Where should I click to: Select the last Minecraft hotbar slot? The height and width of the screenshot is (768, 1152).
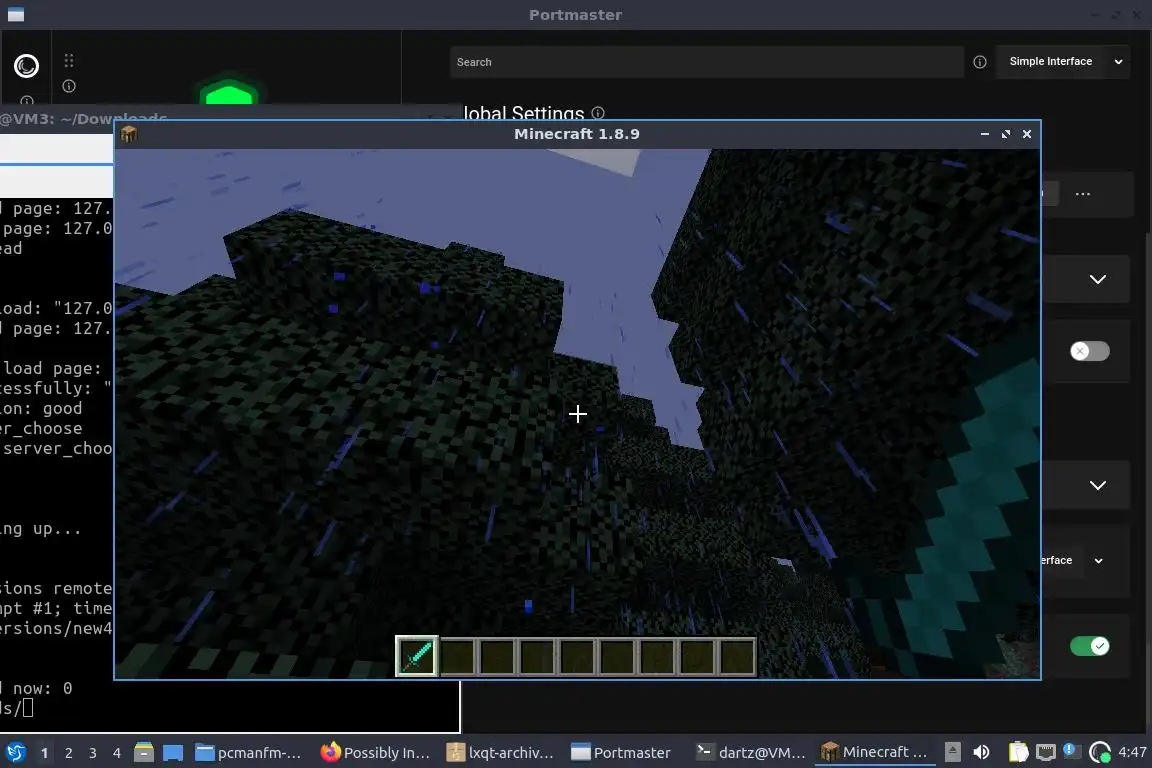[x=737, y=656]
